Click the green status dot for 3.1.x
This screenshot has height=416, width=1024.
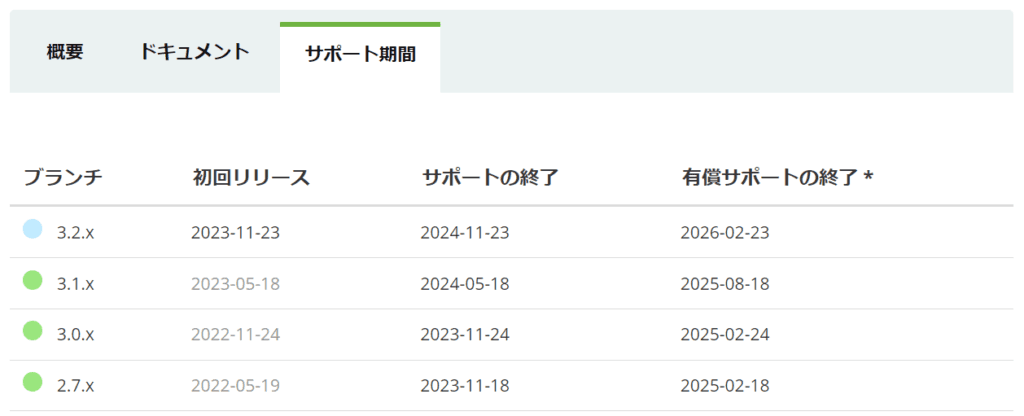point(32,282)
